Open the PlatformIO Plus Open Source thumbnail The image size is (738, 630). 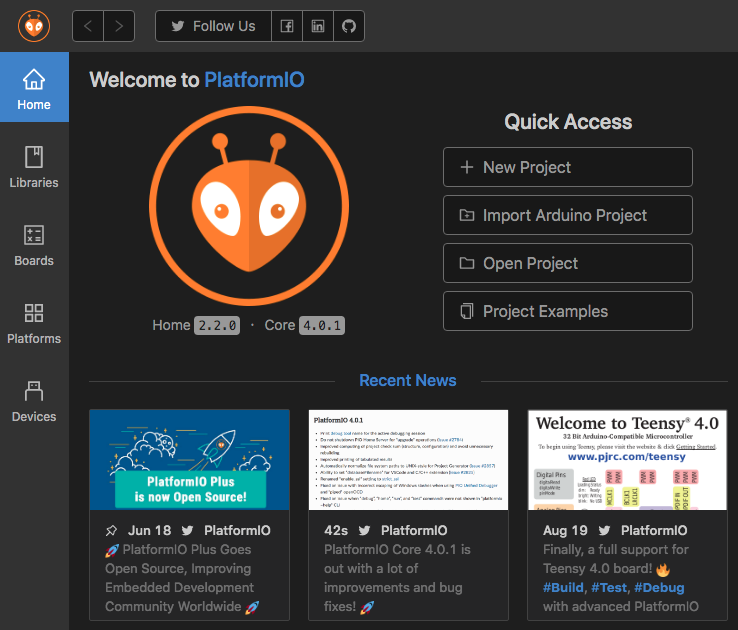(190, 460)
